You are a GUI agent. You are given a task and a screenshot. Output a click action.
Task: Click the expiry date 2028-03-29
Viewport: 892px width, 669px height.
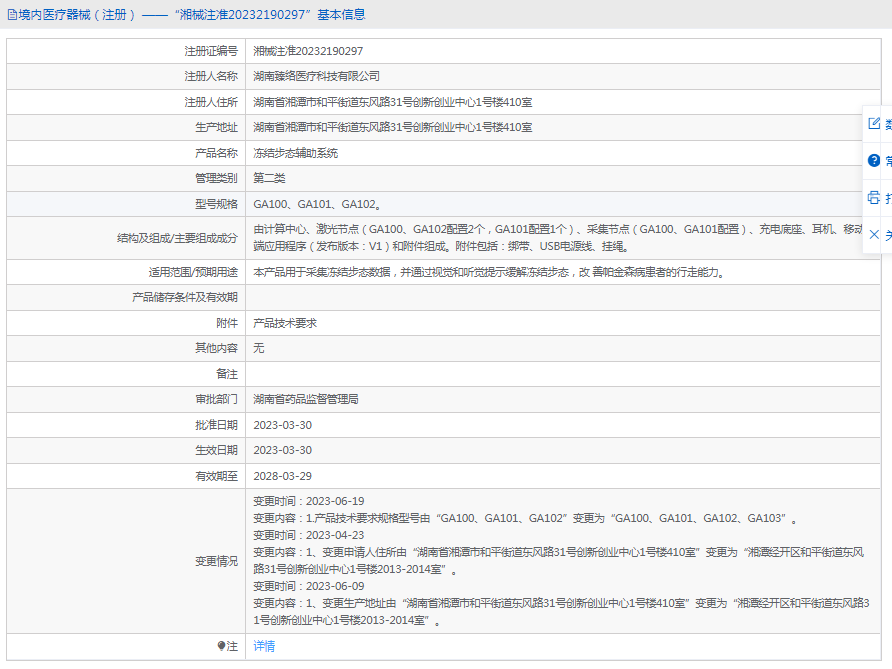tap(283, 476)
